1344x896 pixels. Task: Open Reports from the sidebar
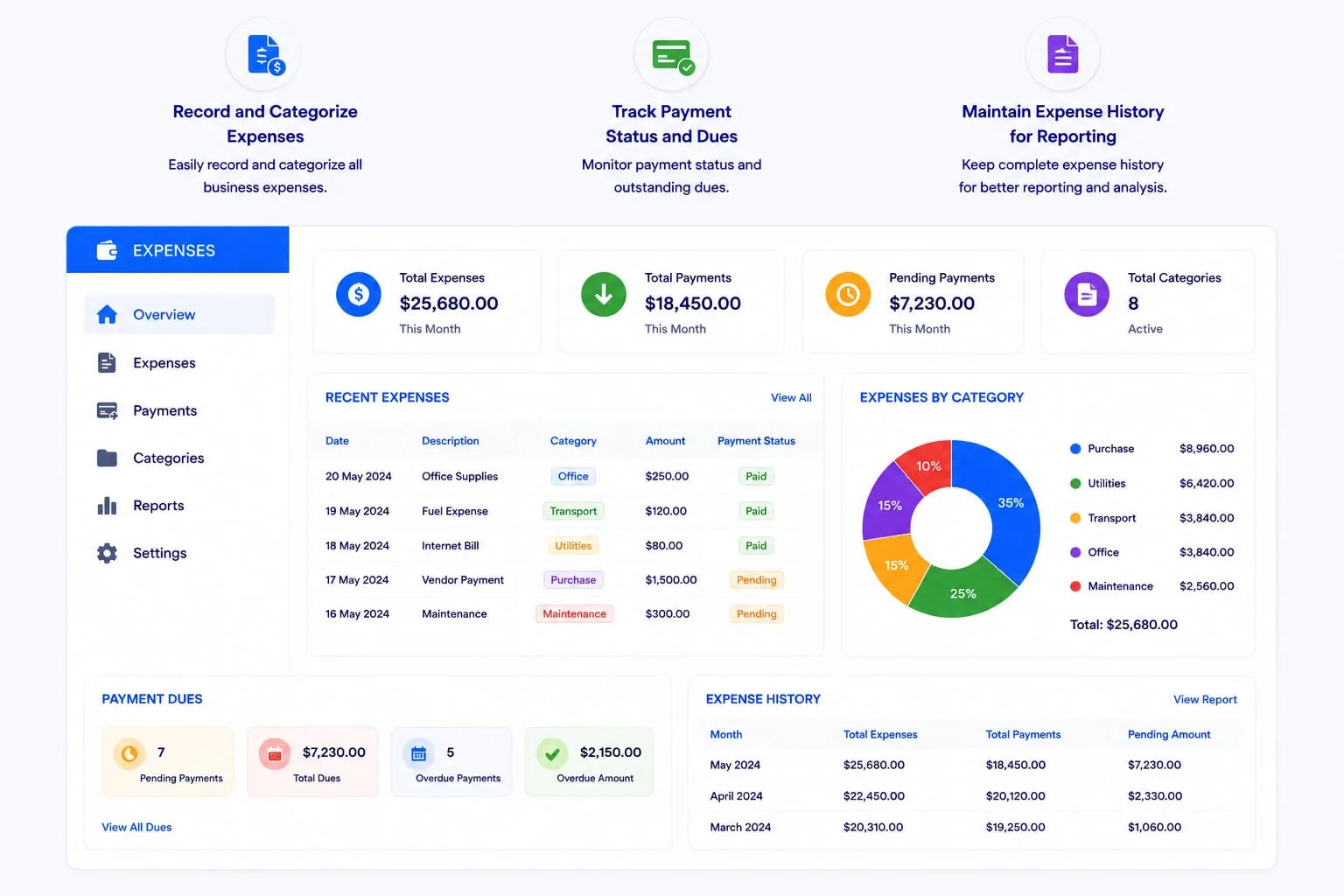tap(179, 506)
